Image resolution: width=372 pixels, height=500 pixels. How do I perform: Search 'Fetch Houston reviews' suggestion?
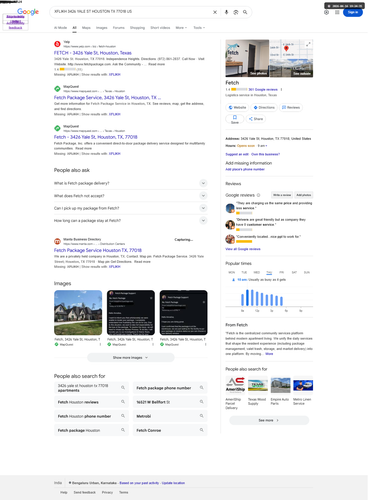click(x=91, y=402)
